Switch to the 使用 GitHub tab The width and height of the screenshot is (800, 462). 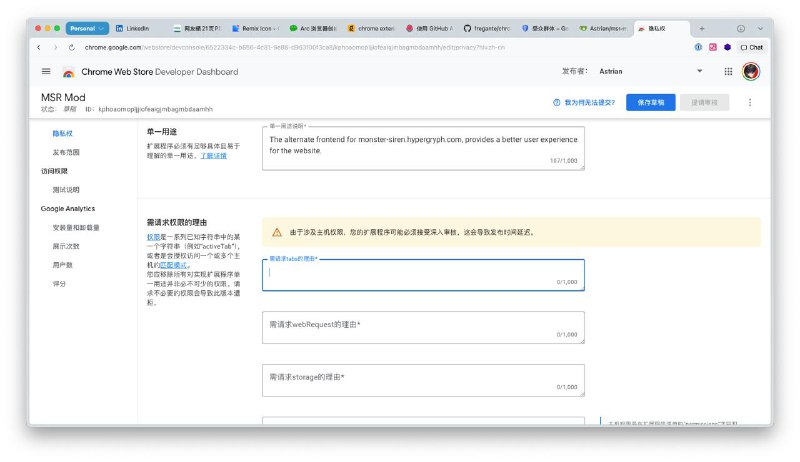(429, 29)
